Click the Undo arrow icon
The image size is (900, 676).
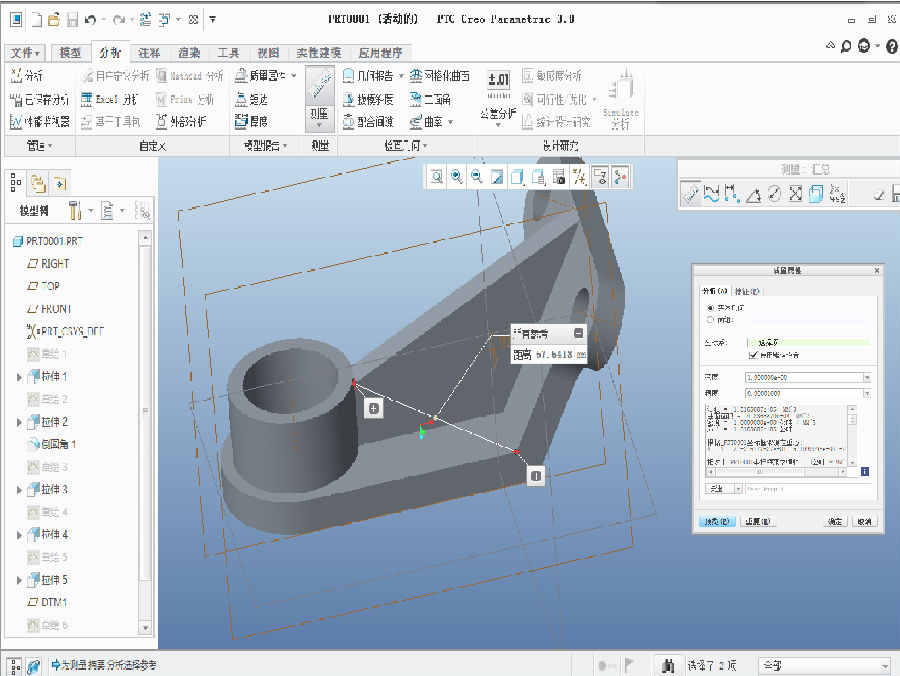tap(91, 19)
